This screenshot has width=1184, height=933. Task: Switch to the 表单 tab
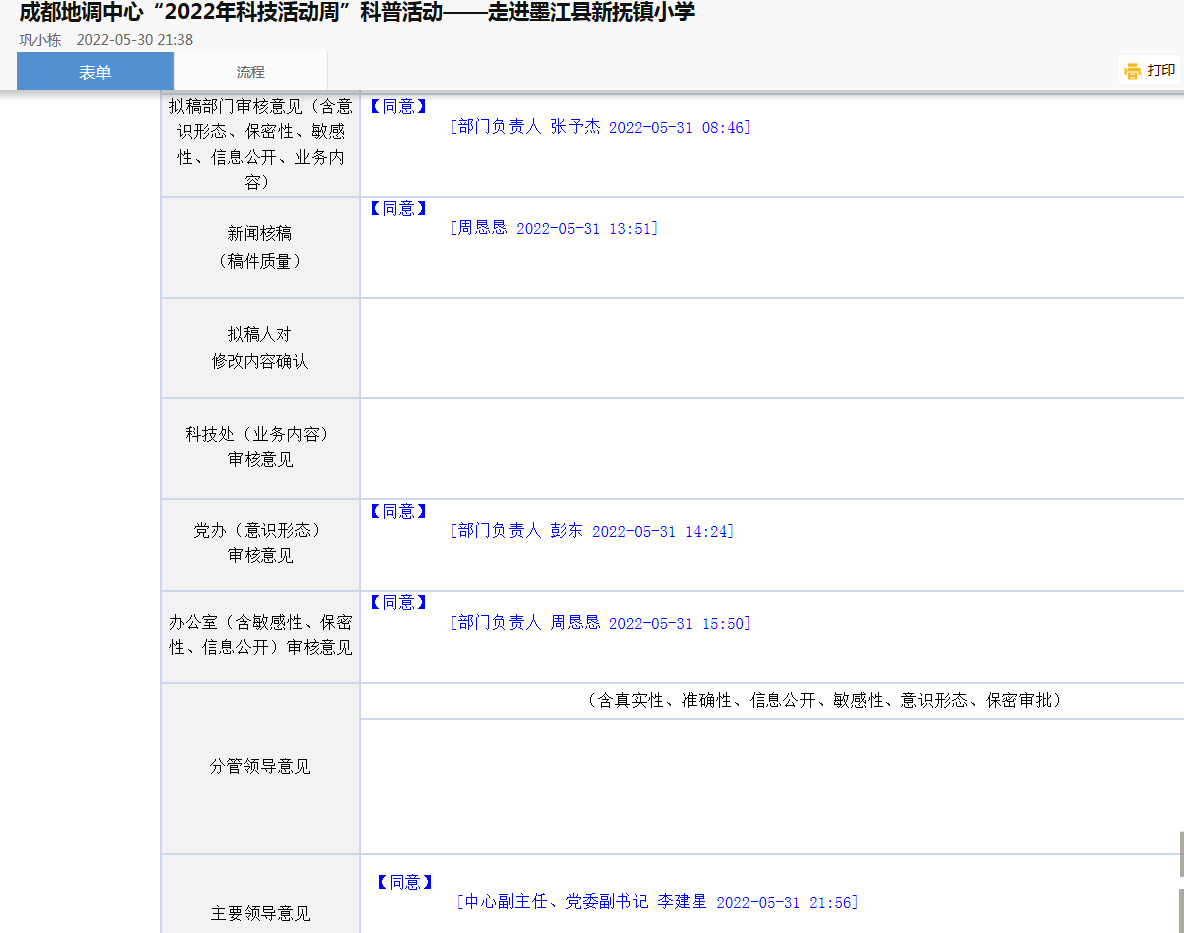pyautogui.click(x=95, y=72)
